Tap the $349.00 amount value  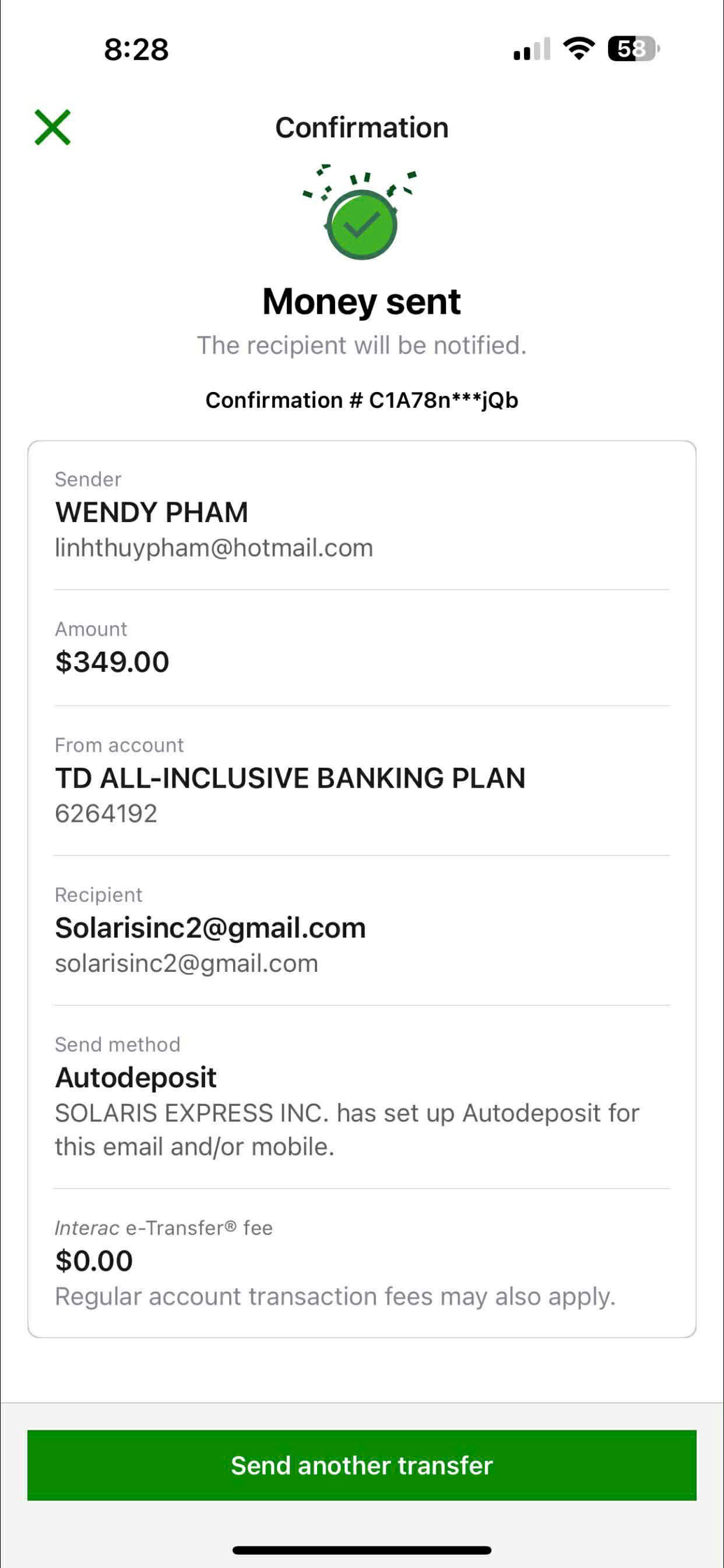(x=112, y=661)
